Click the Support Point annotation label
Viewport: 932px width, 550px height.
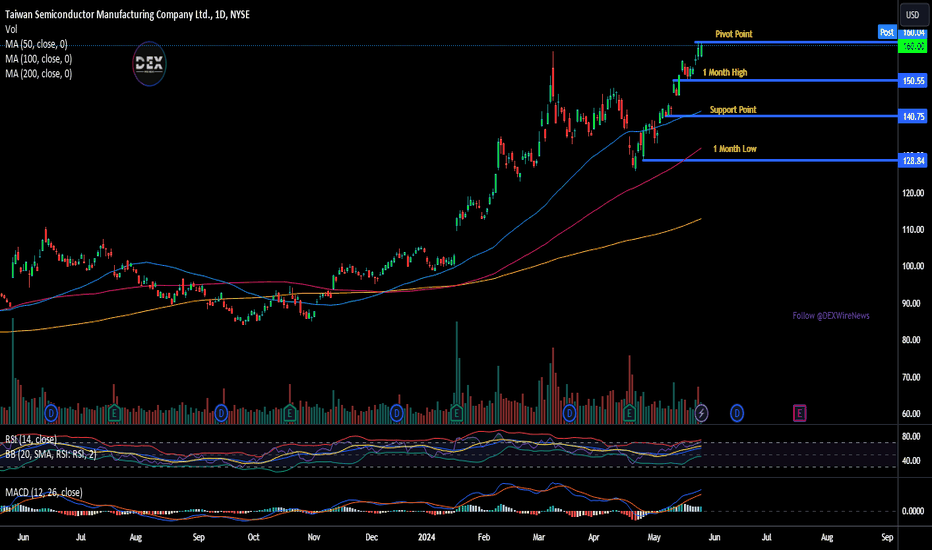point(733,109)
